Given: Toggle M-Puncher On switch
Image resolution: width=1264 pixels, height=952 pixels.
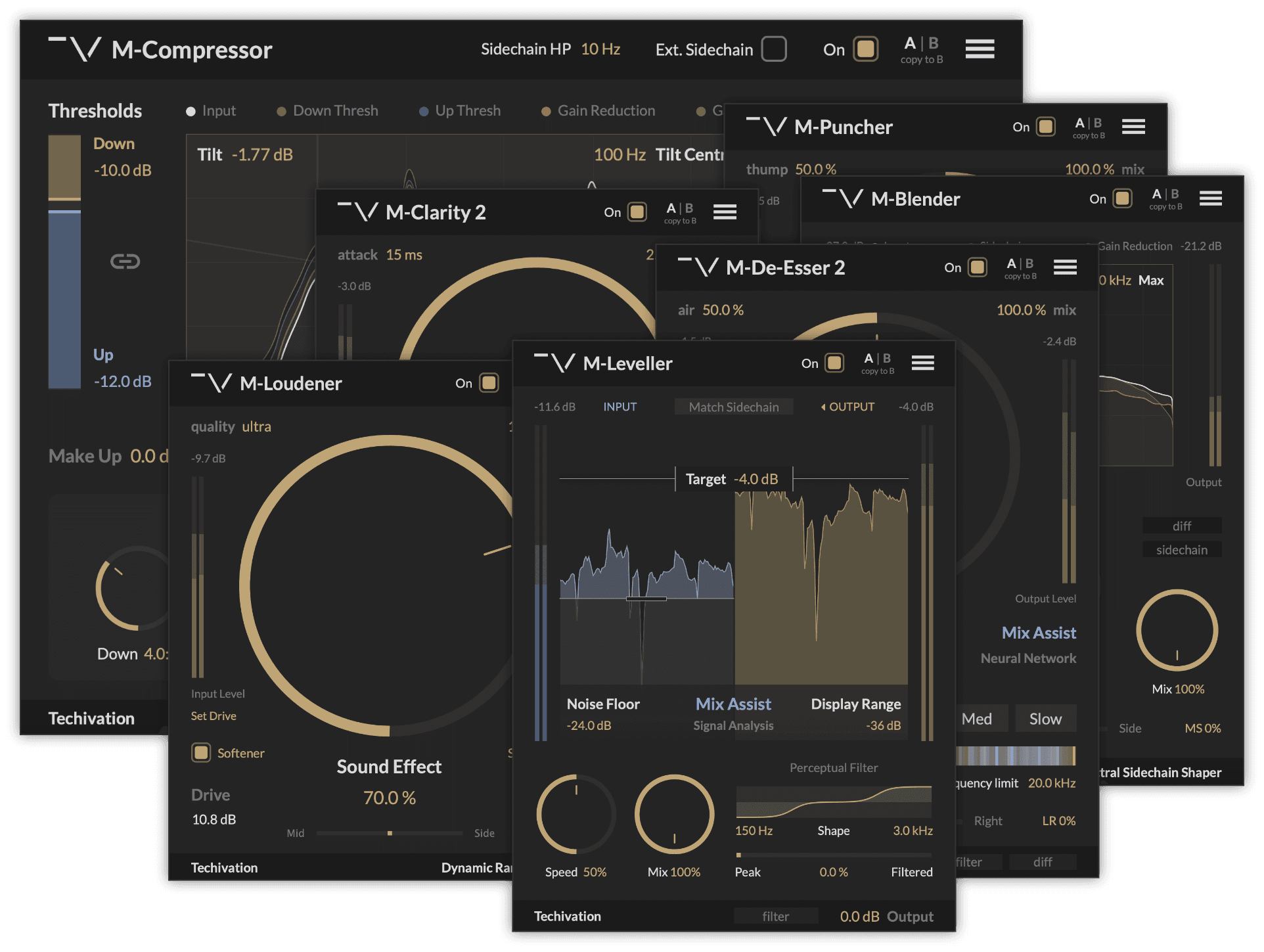Looking at the screenshot, I should point(1045,127).
